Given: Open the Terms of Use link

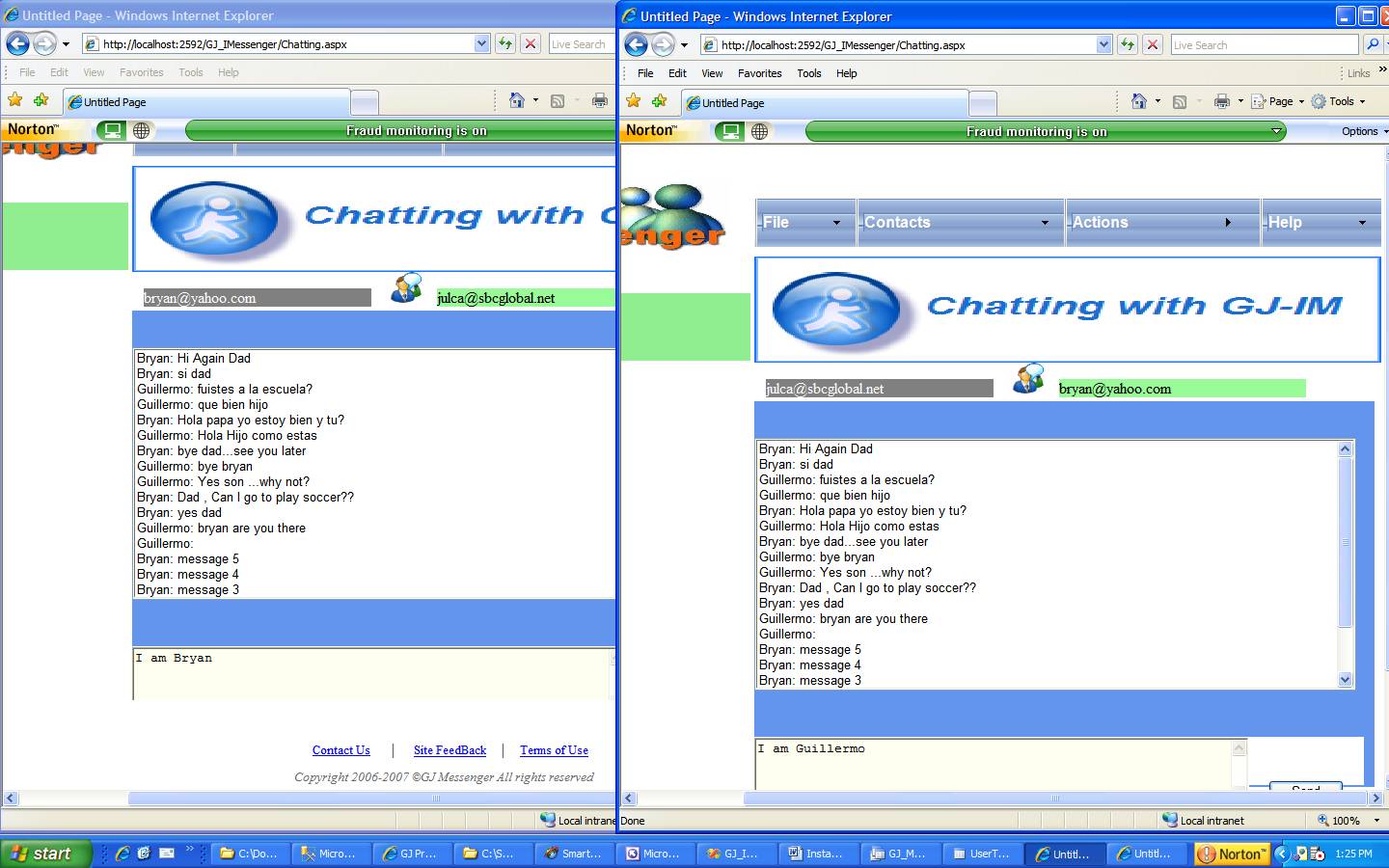Looking at the screenshot, I should pyautogui.click(x=554, y=750).
